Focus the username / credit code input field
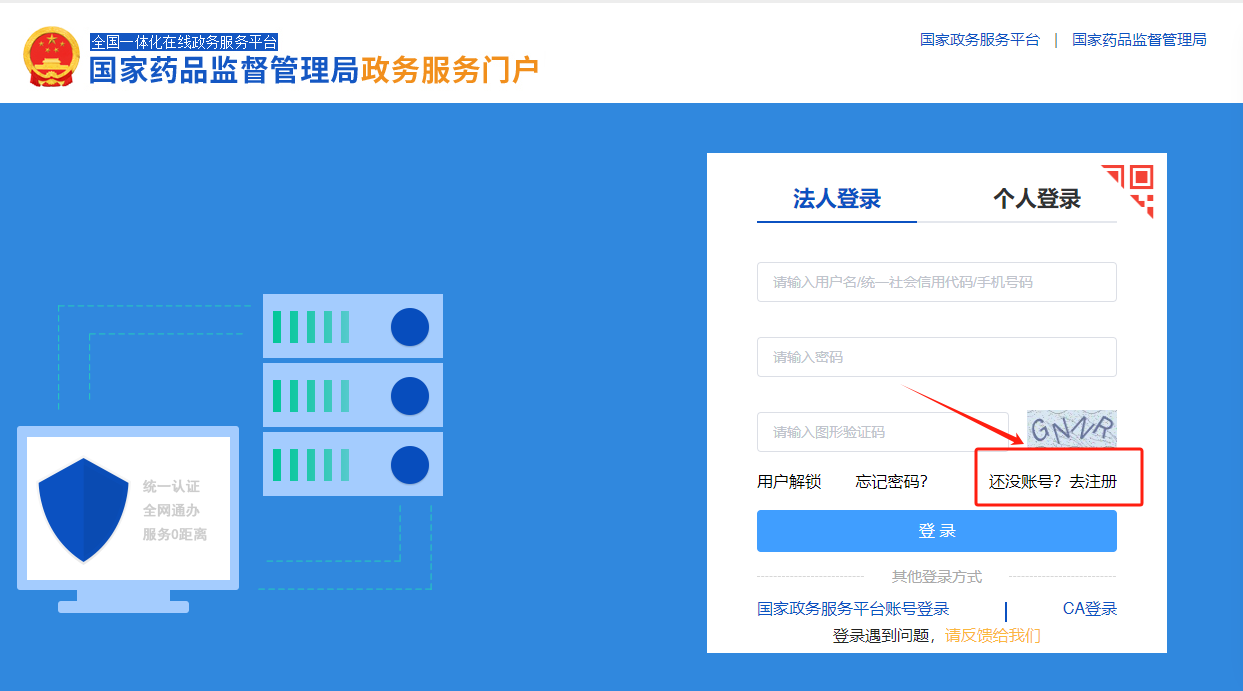 (x=937, y=282)
